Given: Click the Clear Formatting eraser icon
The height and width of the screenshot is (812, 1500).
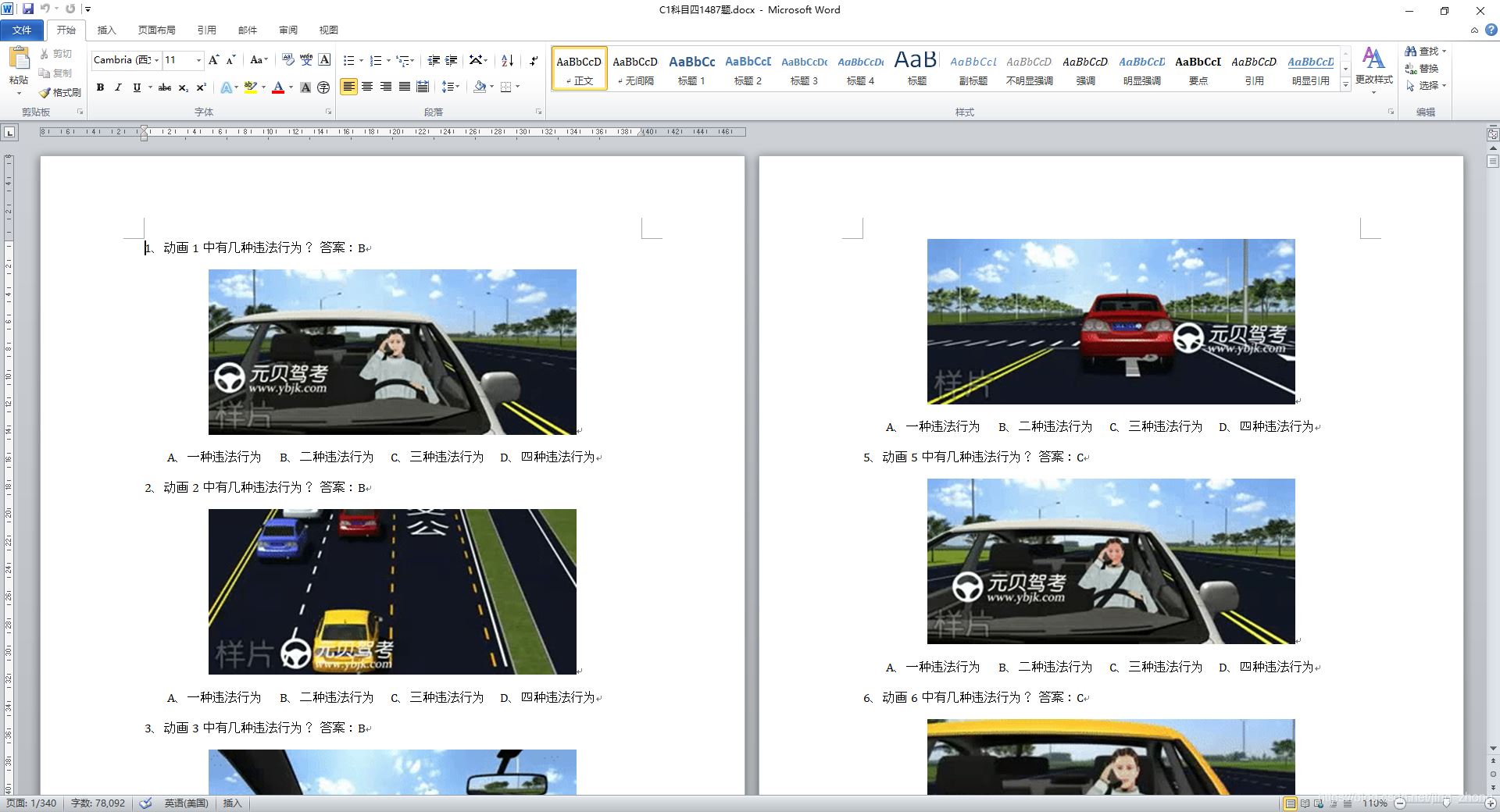Looking at the screenshot, I should pyautogui.click(x=287, y=60).
